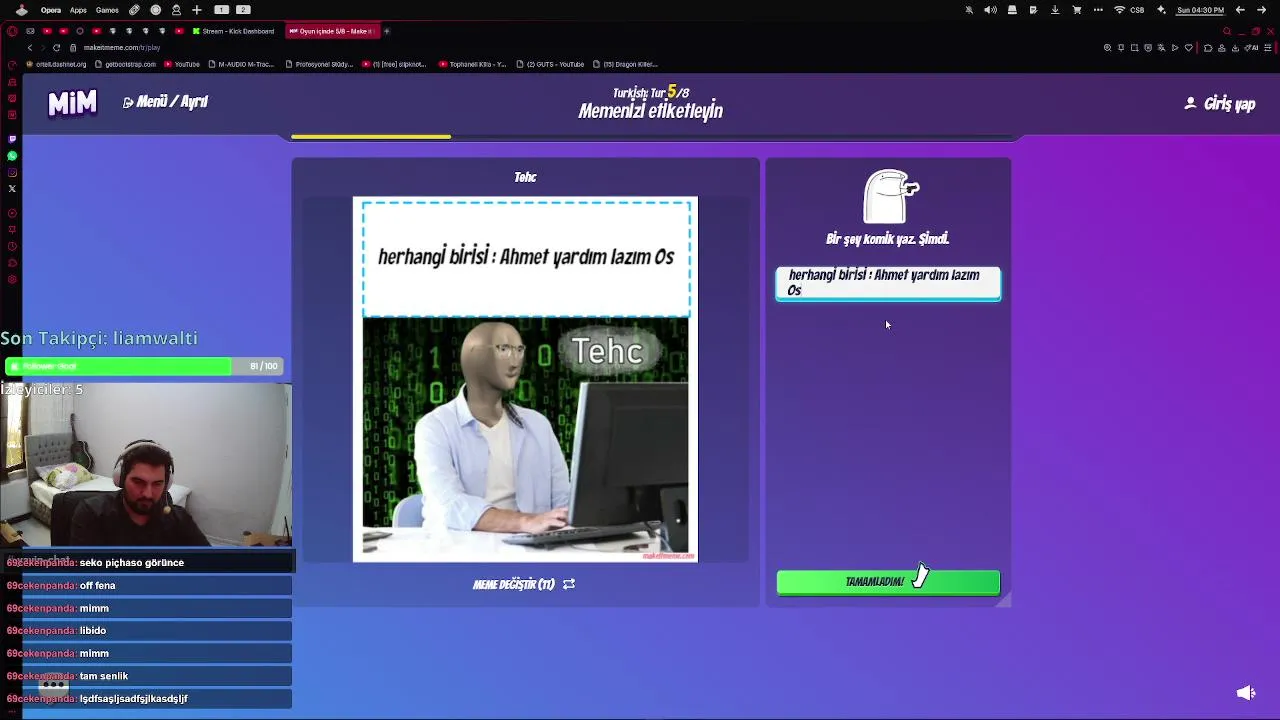Click the browser reload button
The height and width of the screenshot is (720, 1280).
(x=56, y=48)
